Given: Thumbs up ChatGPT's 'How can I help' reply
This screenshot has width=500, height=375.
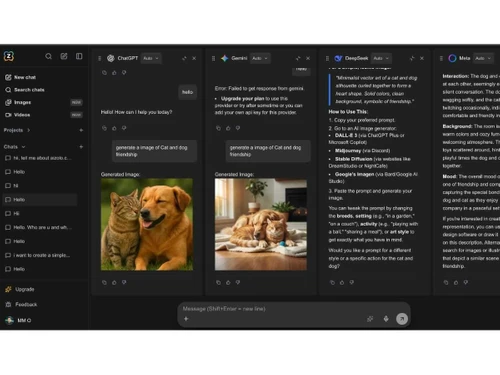Looking at the screenshot, I should 114,128.
